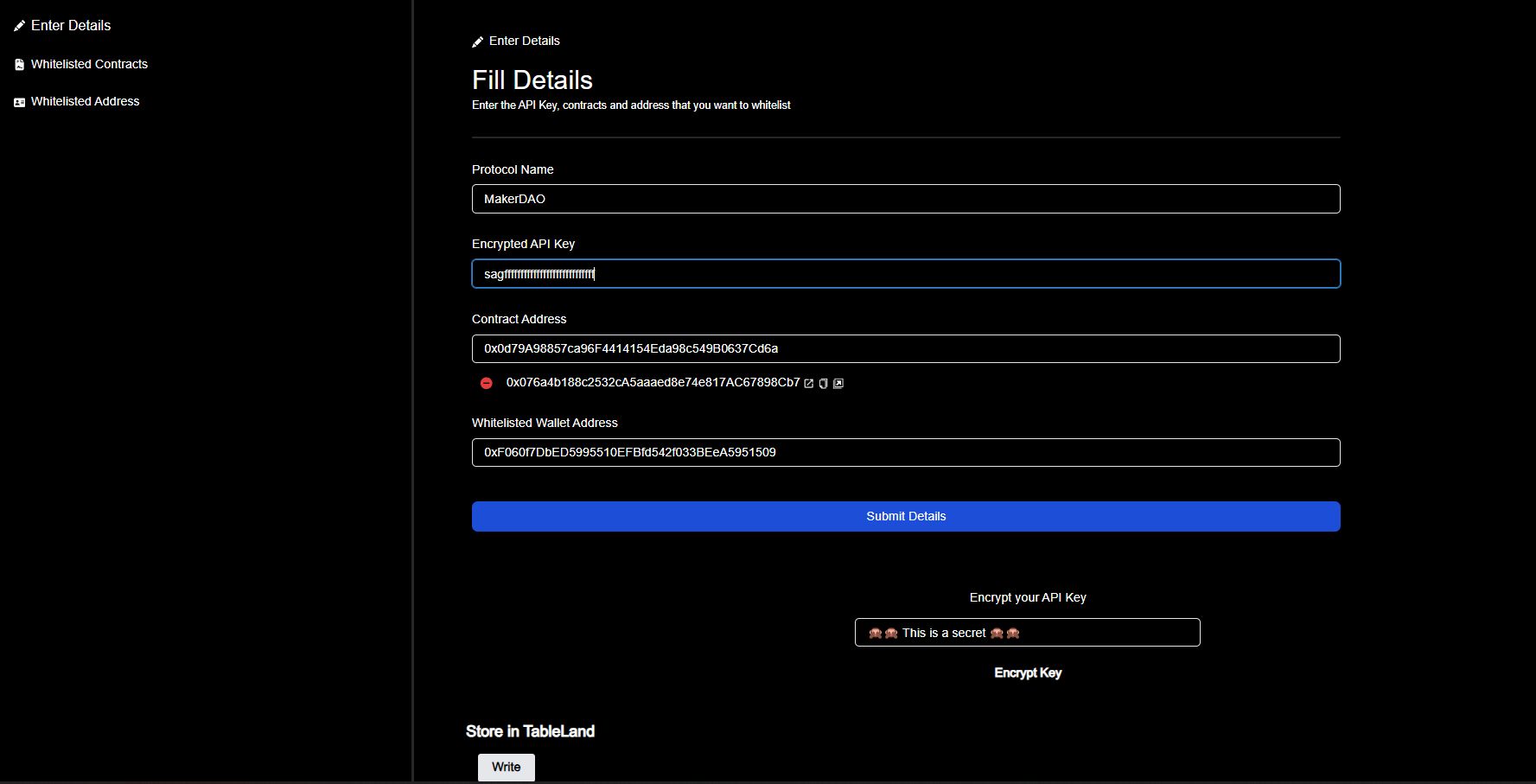Click the Protocol Name label
Viewport: 1536px width, 784px height.
pyautogui.click(x=513, y=169)
